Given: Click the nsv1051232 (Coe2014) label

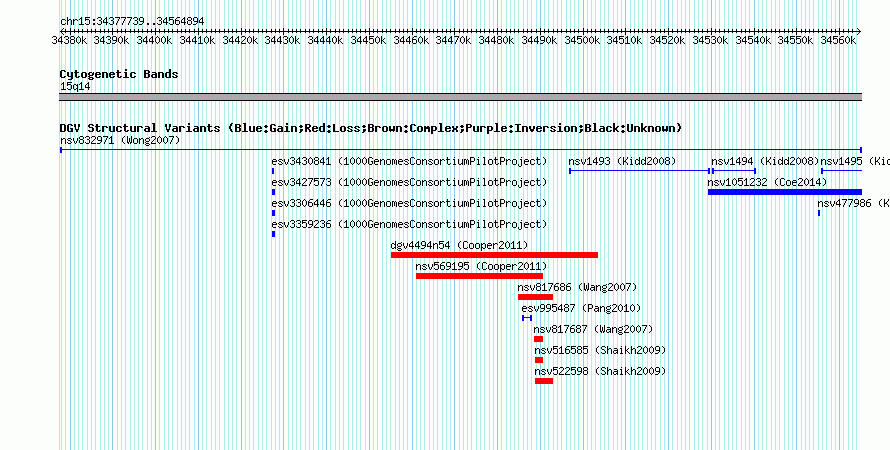Looking at the screenshot, I should 767,182.
